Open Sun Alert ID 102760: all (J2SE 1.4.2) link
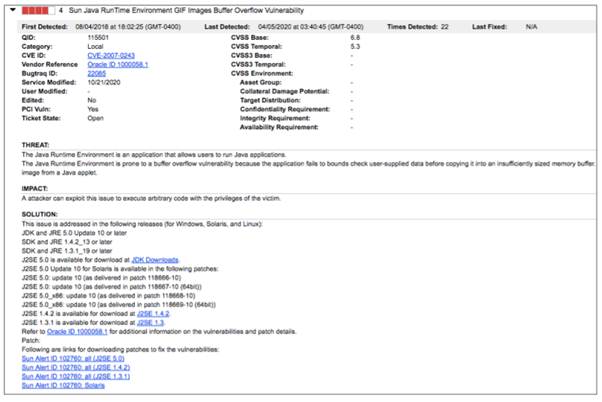The image size is (602, 402). coord(76,367)
